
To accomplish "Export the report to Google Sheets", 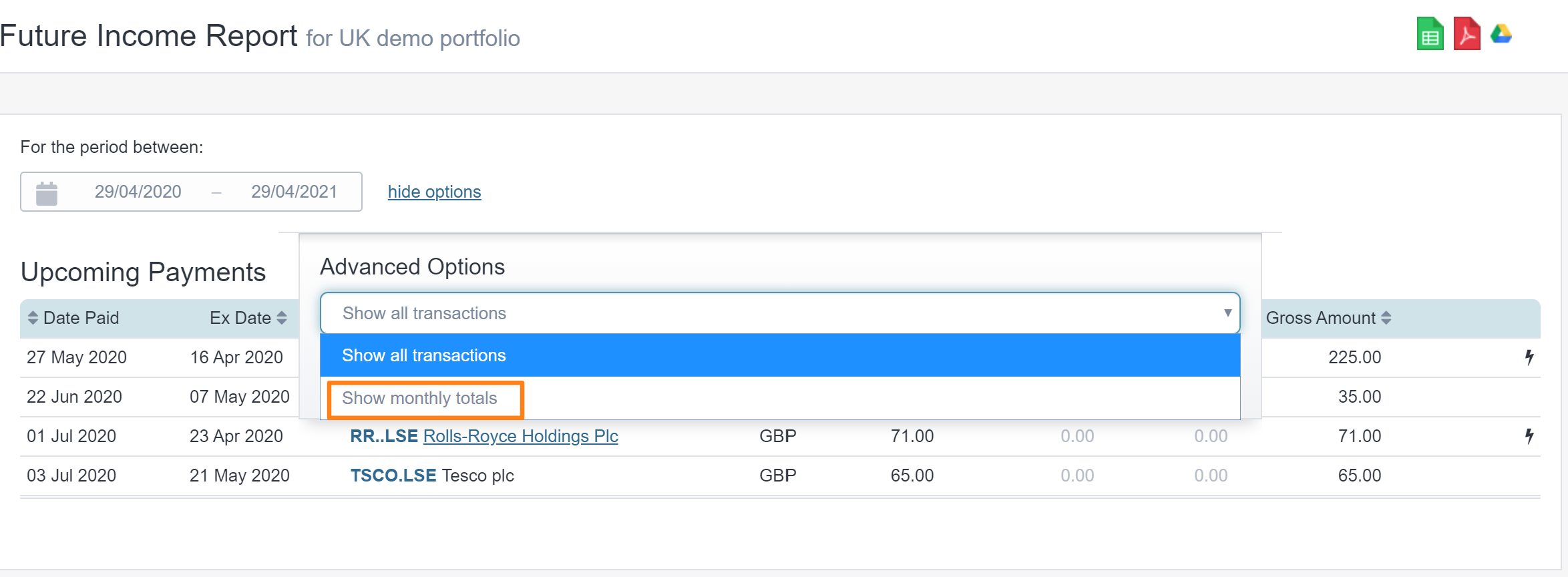I will [1430, 34].
